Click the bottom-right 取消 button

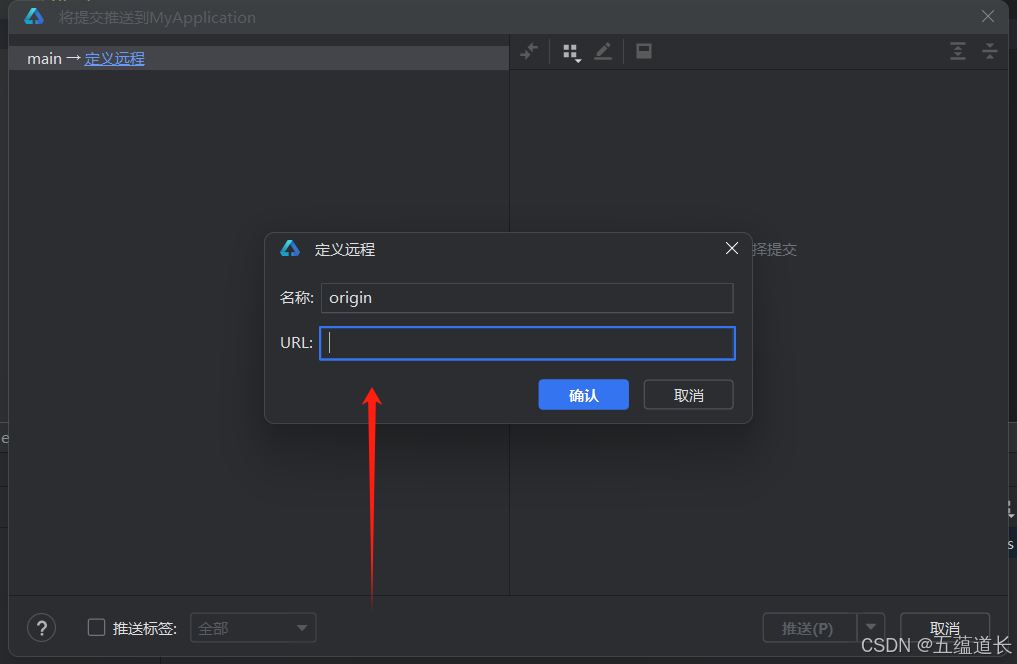point(944,628)
